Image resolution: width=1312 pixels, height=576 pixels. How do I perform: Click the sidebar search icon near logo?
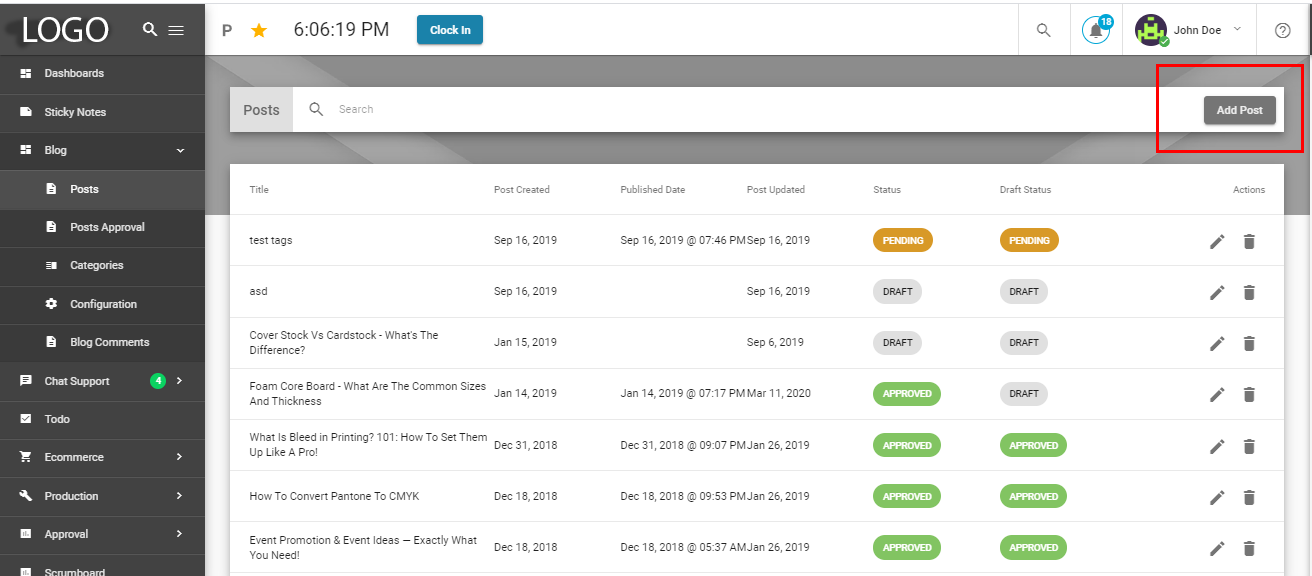(150, 30)
